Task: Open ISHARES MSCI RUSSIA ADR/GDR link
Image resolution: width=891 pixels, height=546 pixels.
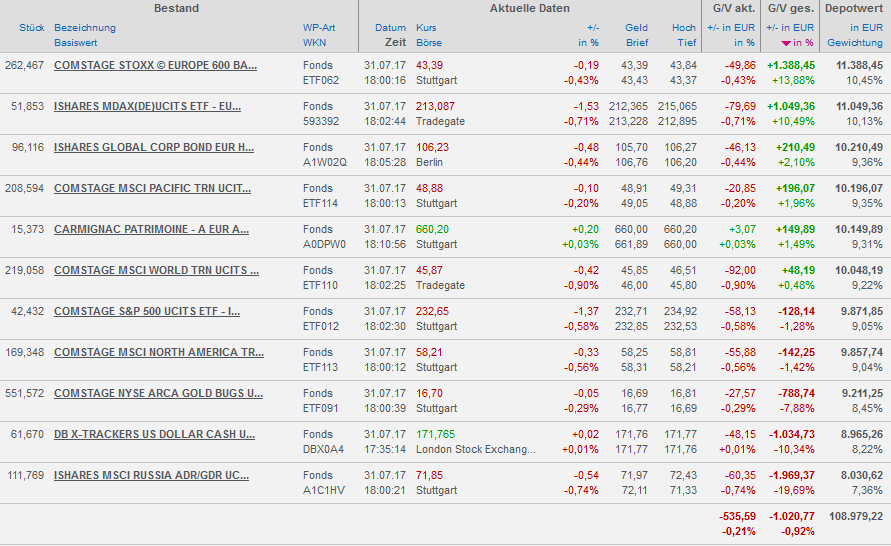Action: pyautogui.click(x=151, y=475)
